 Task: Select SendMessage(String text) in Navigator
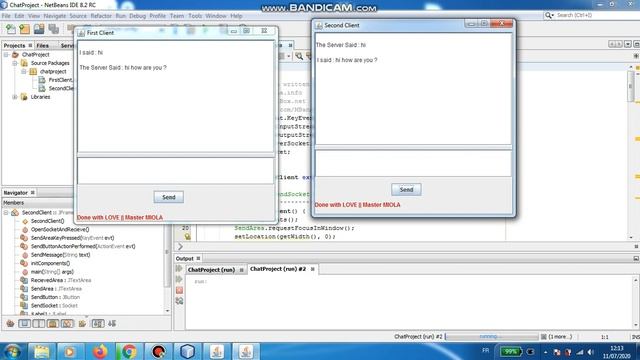tap(60, 255)
